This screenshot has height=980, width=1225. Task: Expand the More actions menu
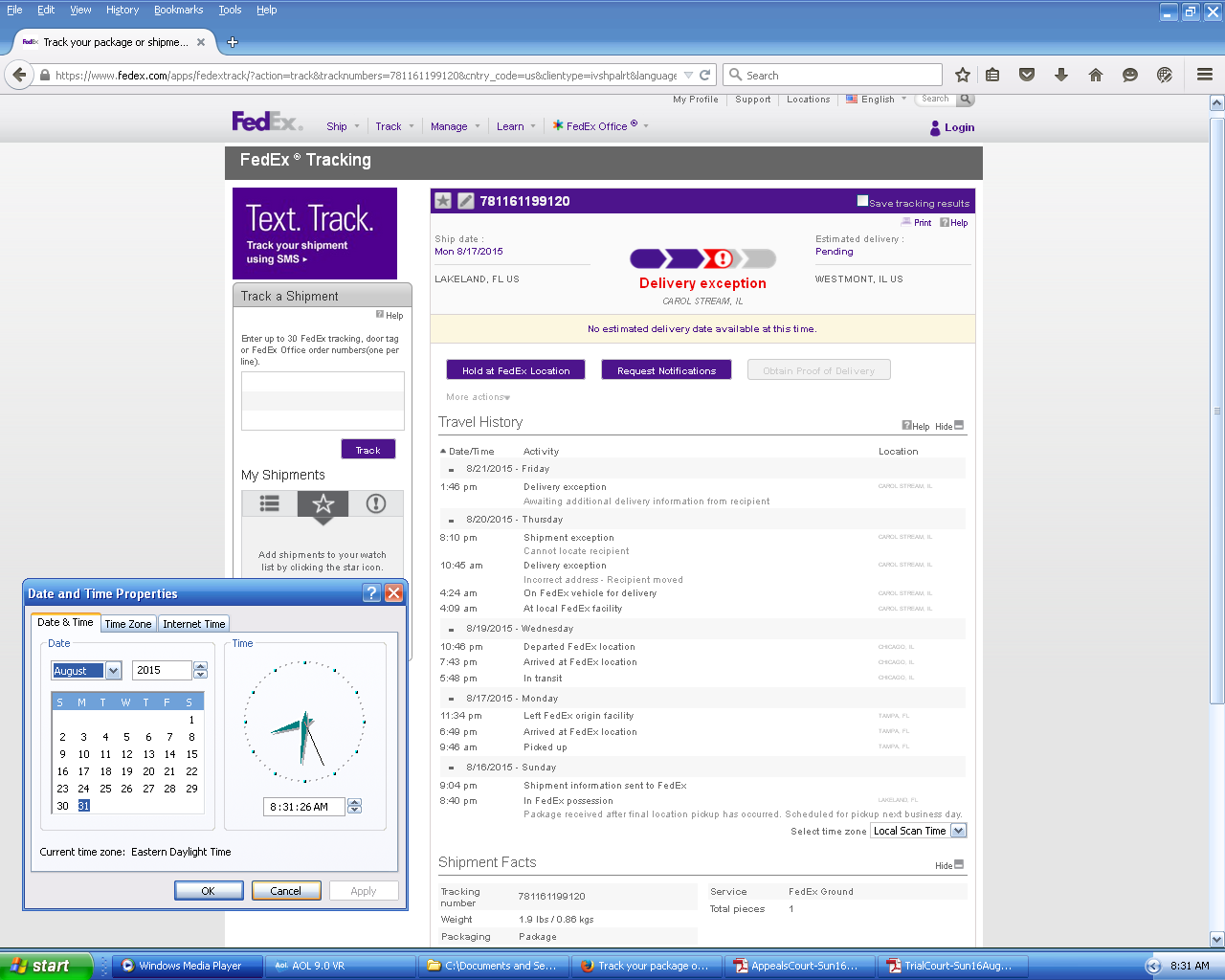(x=478, y=397)
